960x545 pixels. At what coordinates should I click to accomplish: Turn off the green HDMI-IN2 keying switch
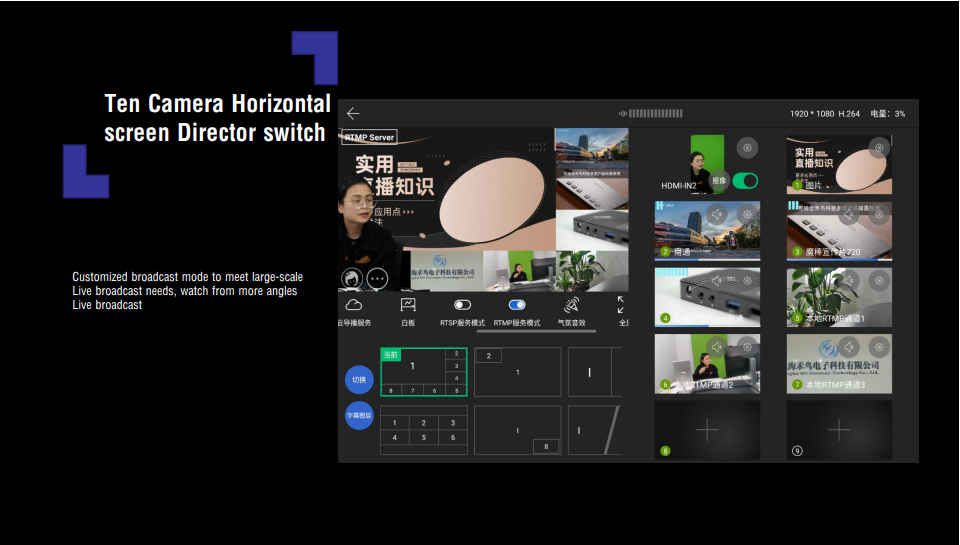click(x=745, y=181)
